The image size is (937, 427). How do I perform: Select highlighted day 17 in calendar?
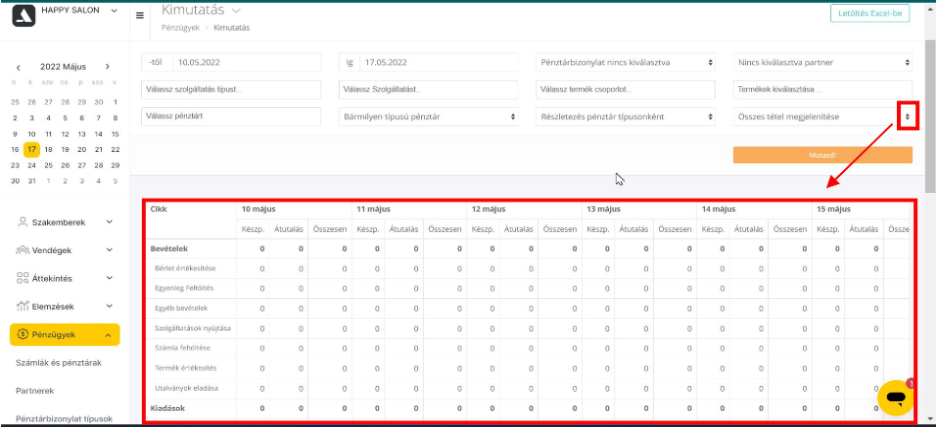[32, 150]
